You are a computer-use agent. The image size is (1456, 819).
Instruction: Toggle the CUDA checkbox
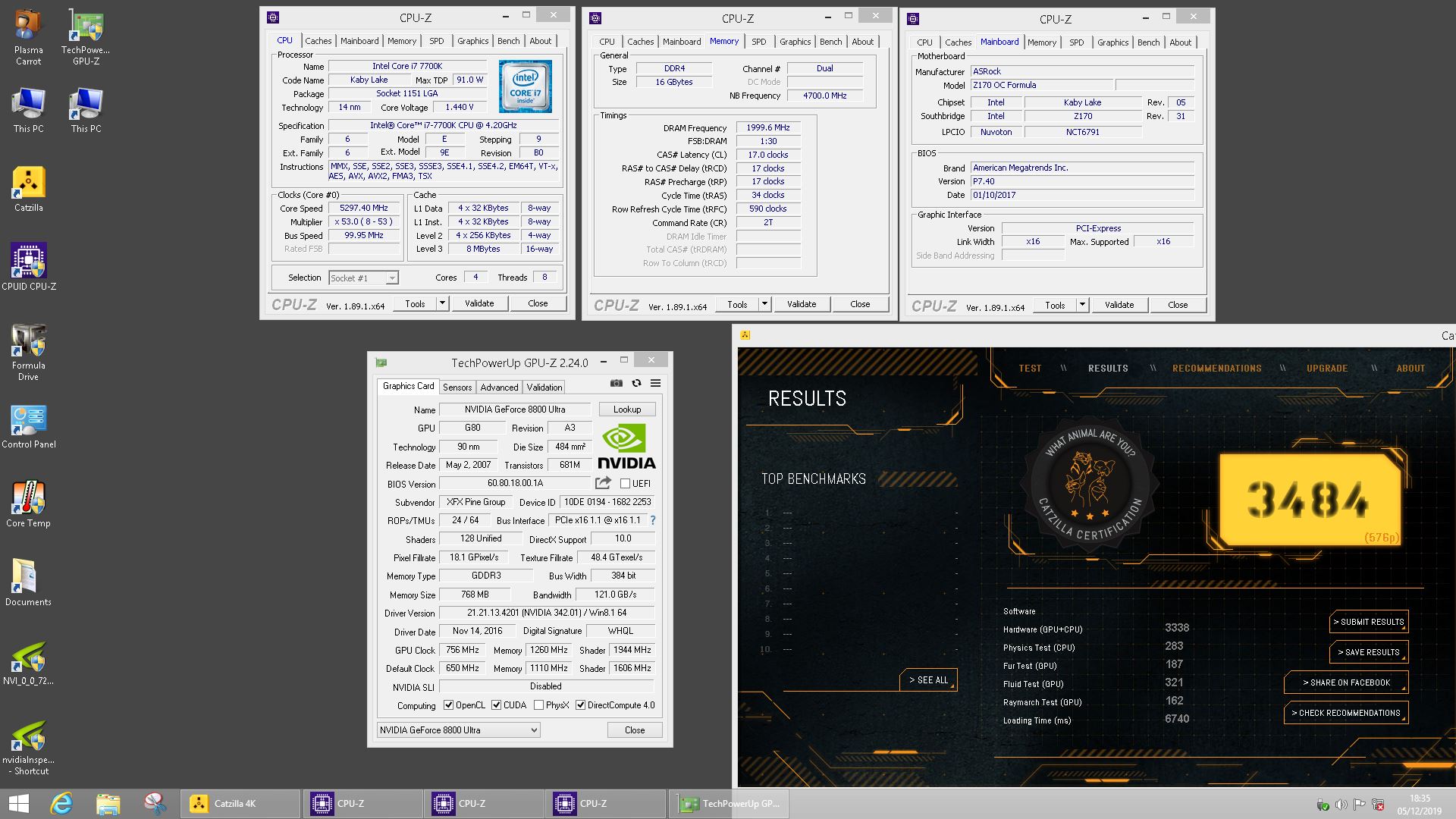pyautogui.click(x=496, y=705)
